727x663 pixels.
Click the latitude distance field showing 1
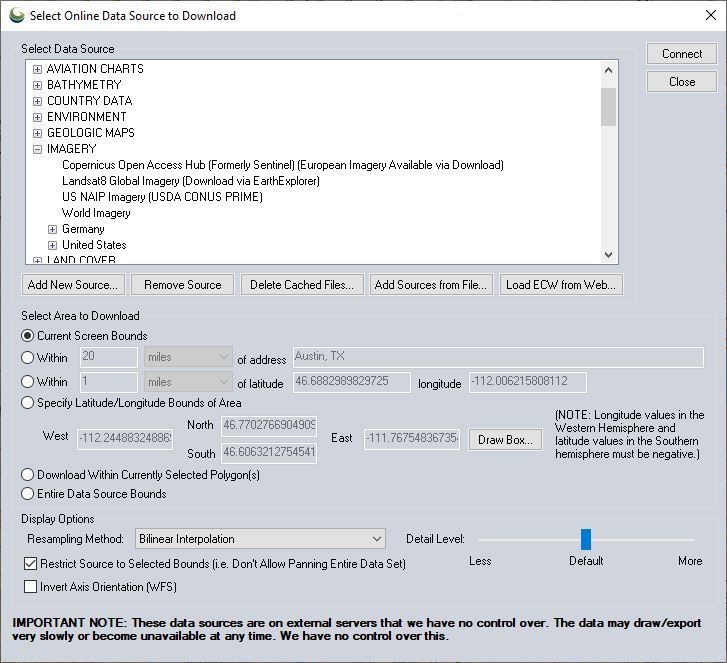pos(108,382)
